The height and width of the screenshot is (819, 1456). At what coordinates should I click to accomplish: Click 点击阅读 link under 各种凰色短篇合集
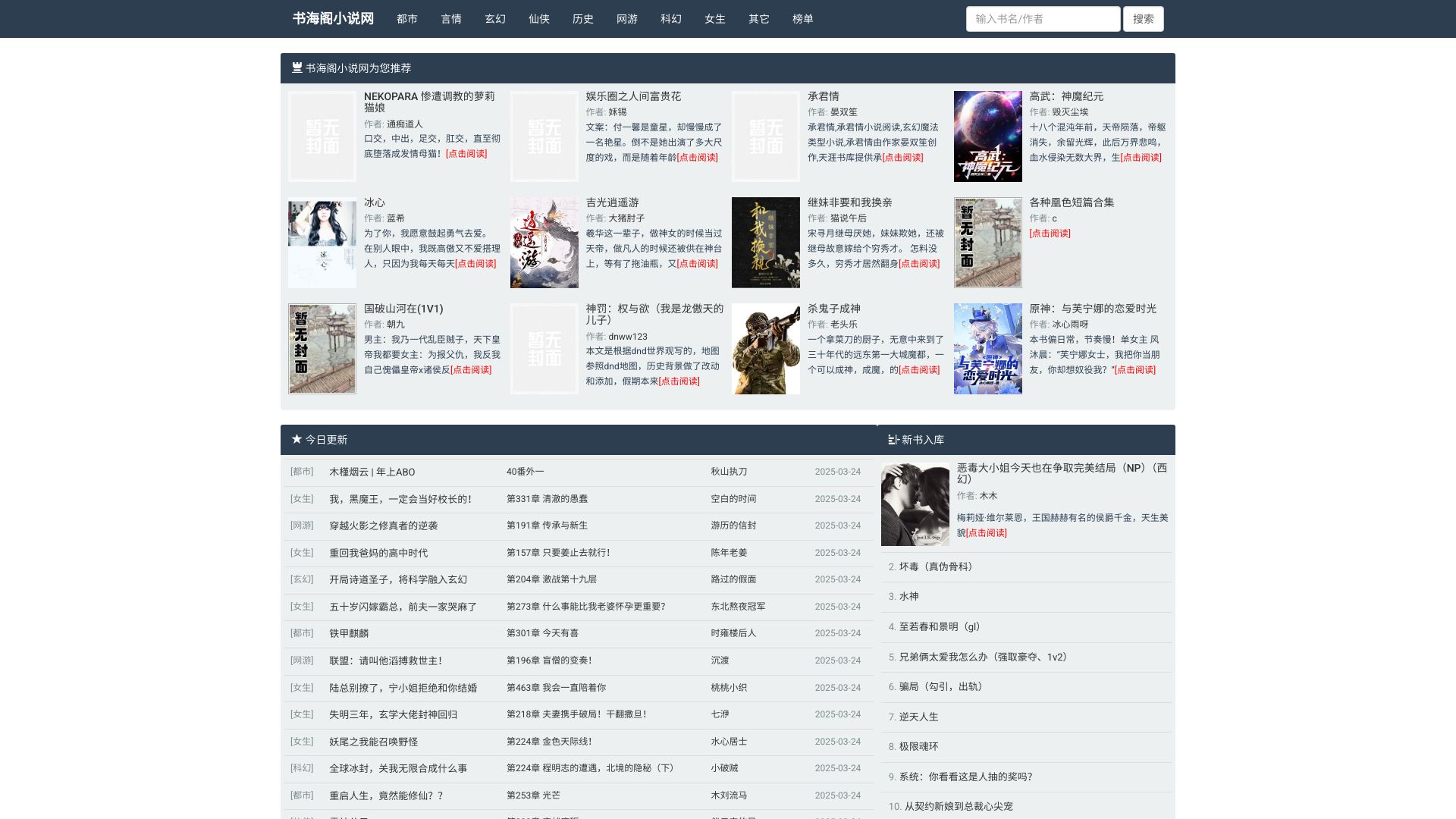[1050, 234]
